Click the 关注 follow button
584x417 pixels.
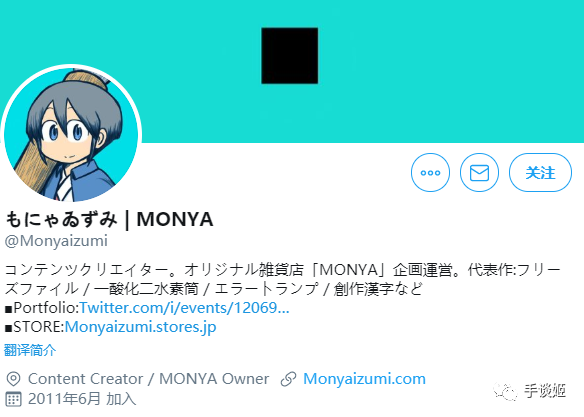pos(540,172)
